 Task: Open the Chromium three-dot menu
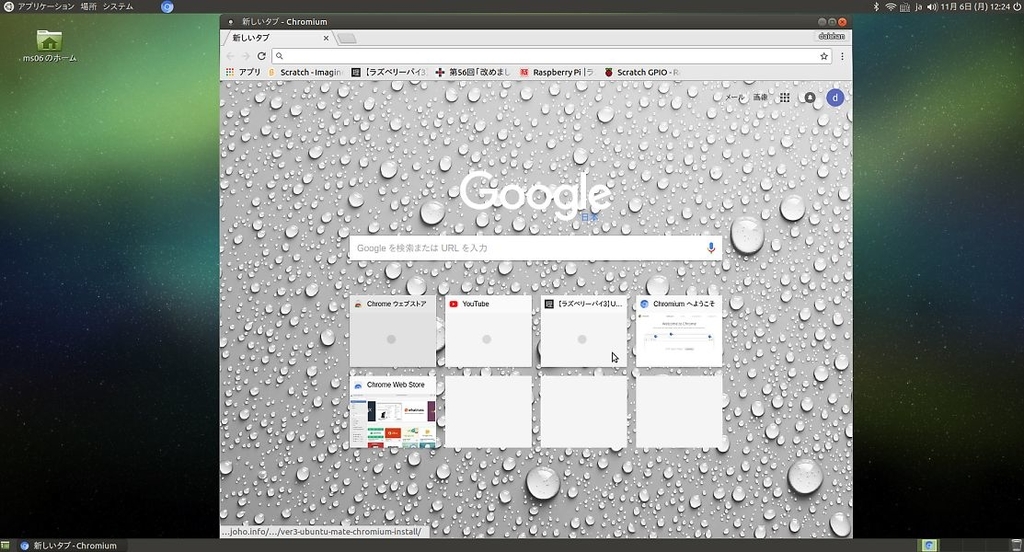click(842, 56)
